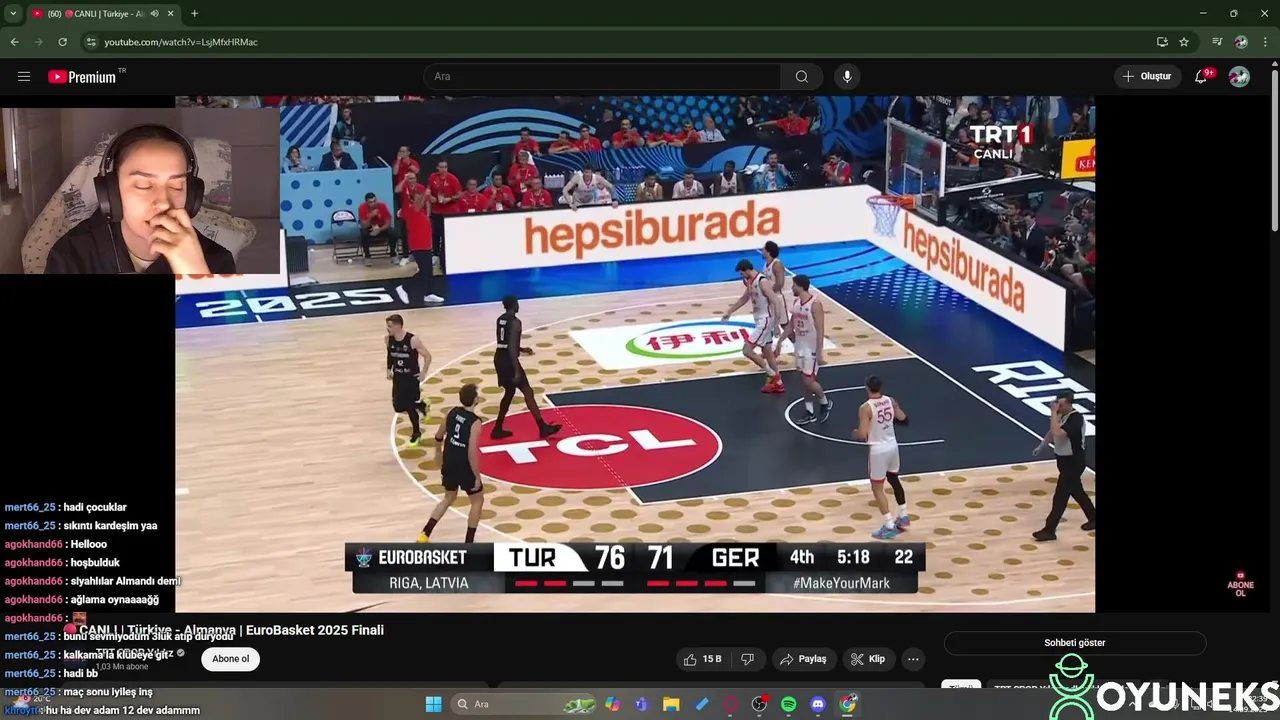Bookmark this page with the star
The image size is (1280, 720).
pyautogui.click(x=1184, y=42)
